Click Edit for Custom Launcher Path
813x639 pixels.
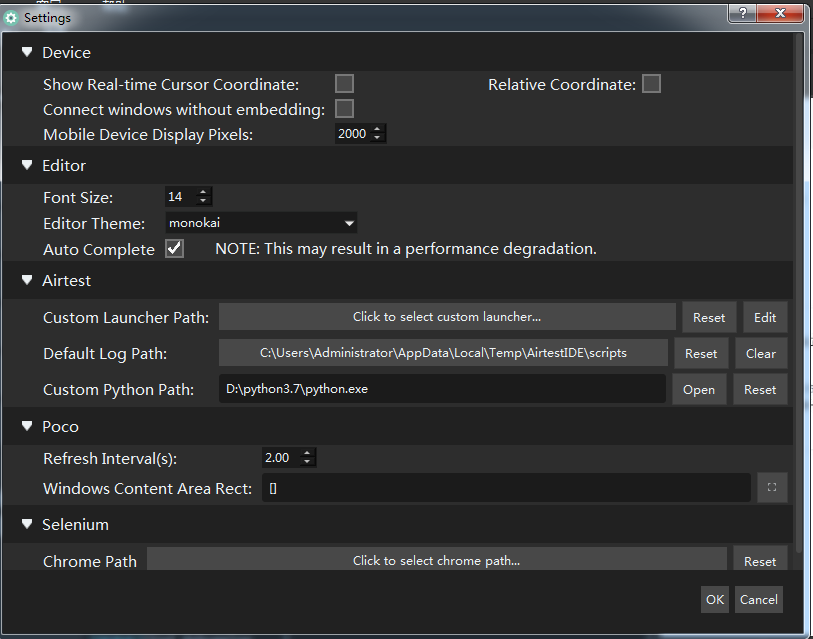(x=765, y=317)
